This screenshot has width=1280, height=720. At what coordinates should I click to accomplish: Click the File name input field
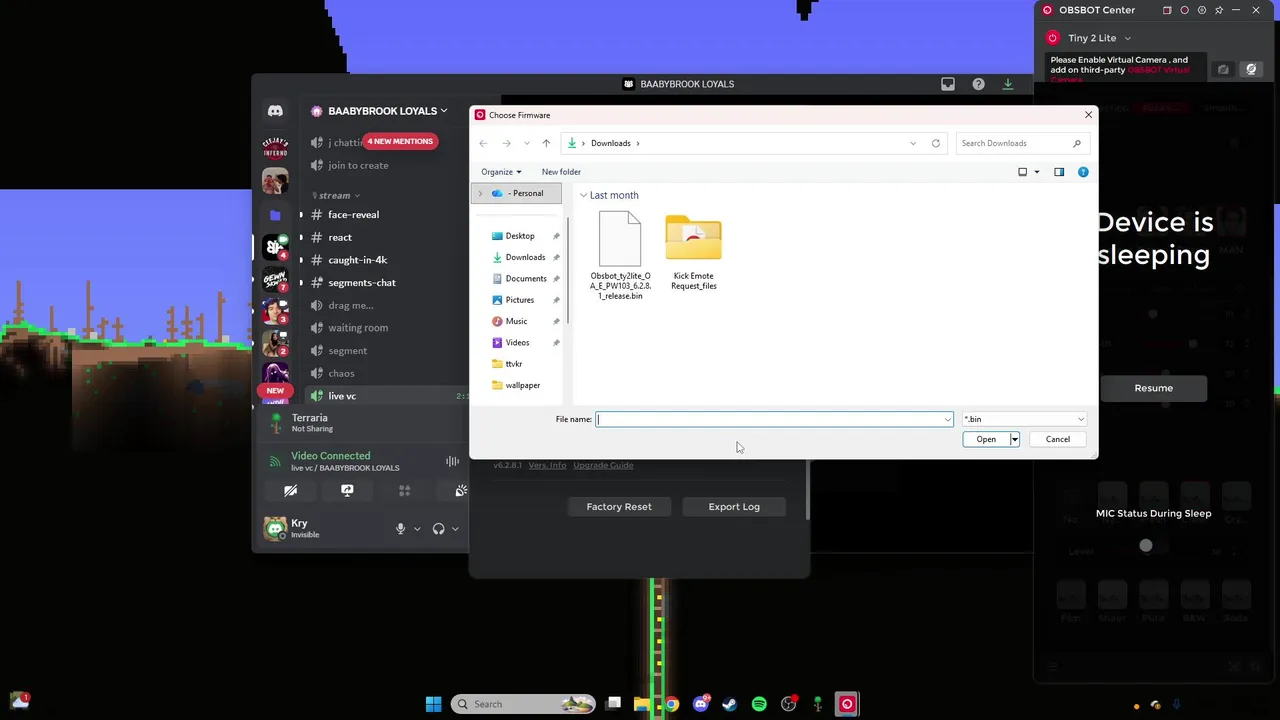774,419
